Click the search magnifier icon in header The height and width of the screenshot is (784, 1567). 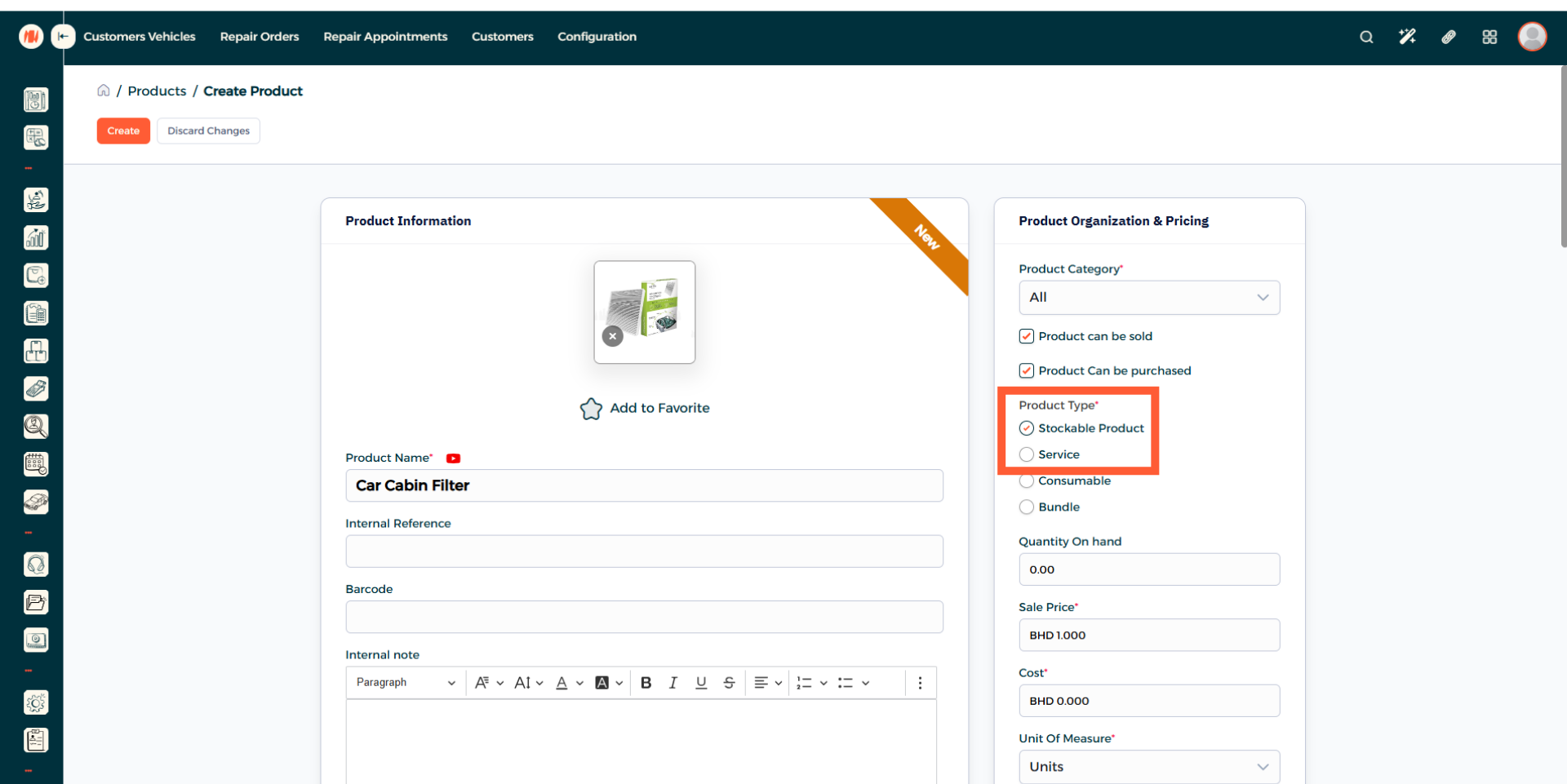pyautogui.click(x=1366, y=37)
